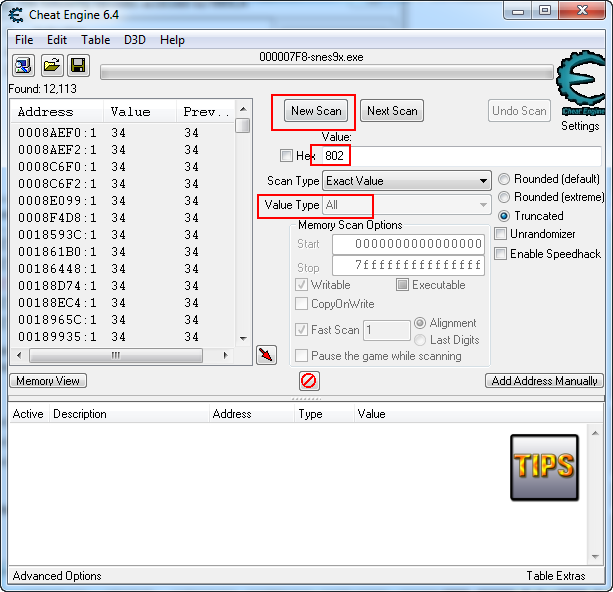Open the Value Type dropdown
The image size is (613, 592).
click(x=407, y=205)
